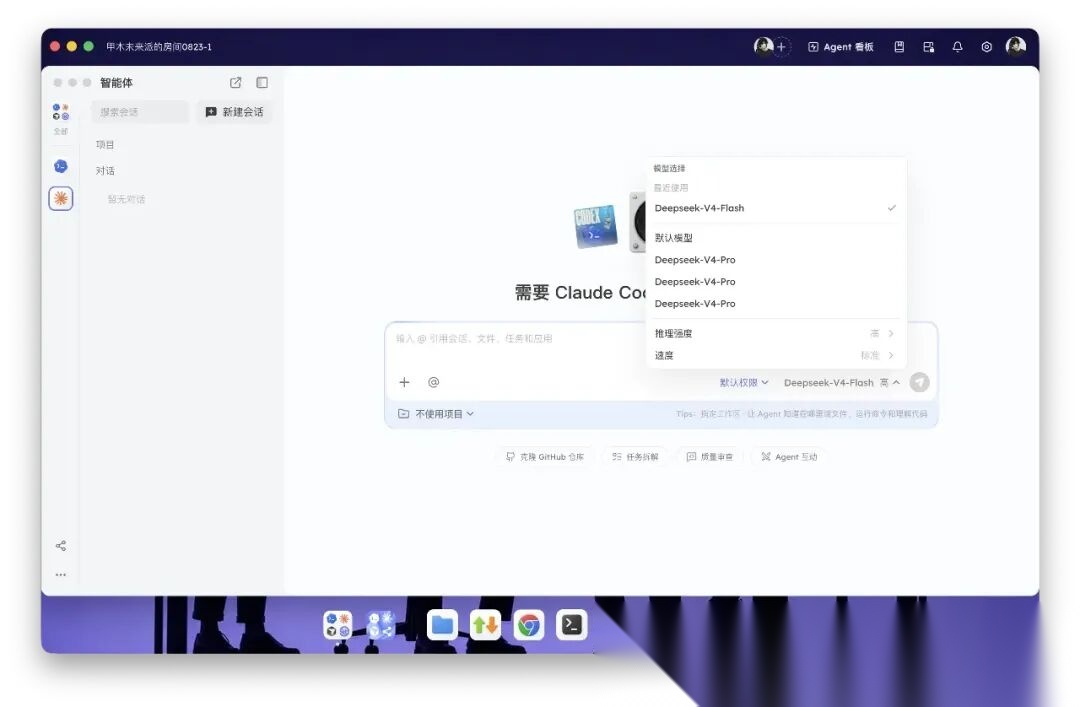Open the up-down arrows transfer app in dock
The height and width of the screenshot is (707, 1080).
point(486,625)
